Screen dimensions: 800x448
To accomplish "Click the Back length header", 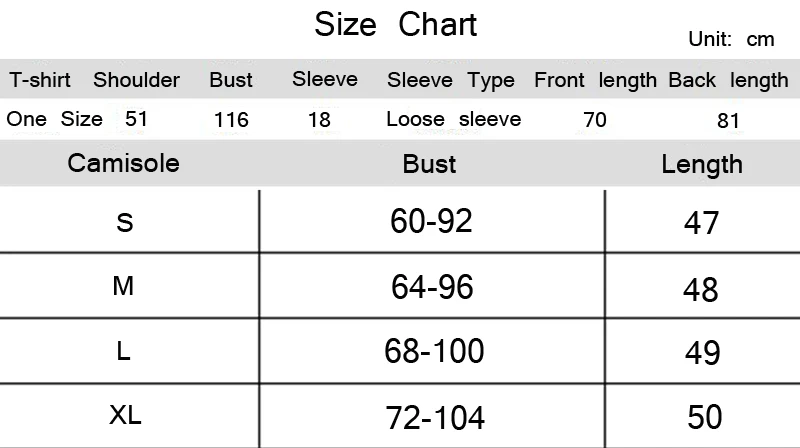I will 729,81.
